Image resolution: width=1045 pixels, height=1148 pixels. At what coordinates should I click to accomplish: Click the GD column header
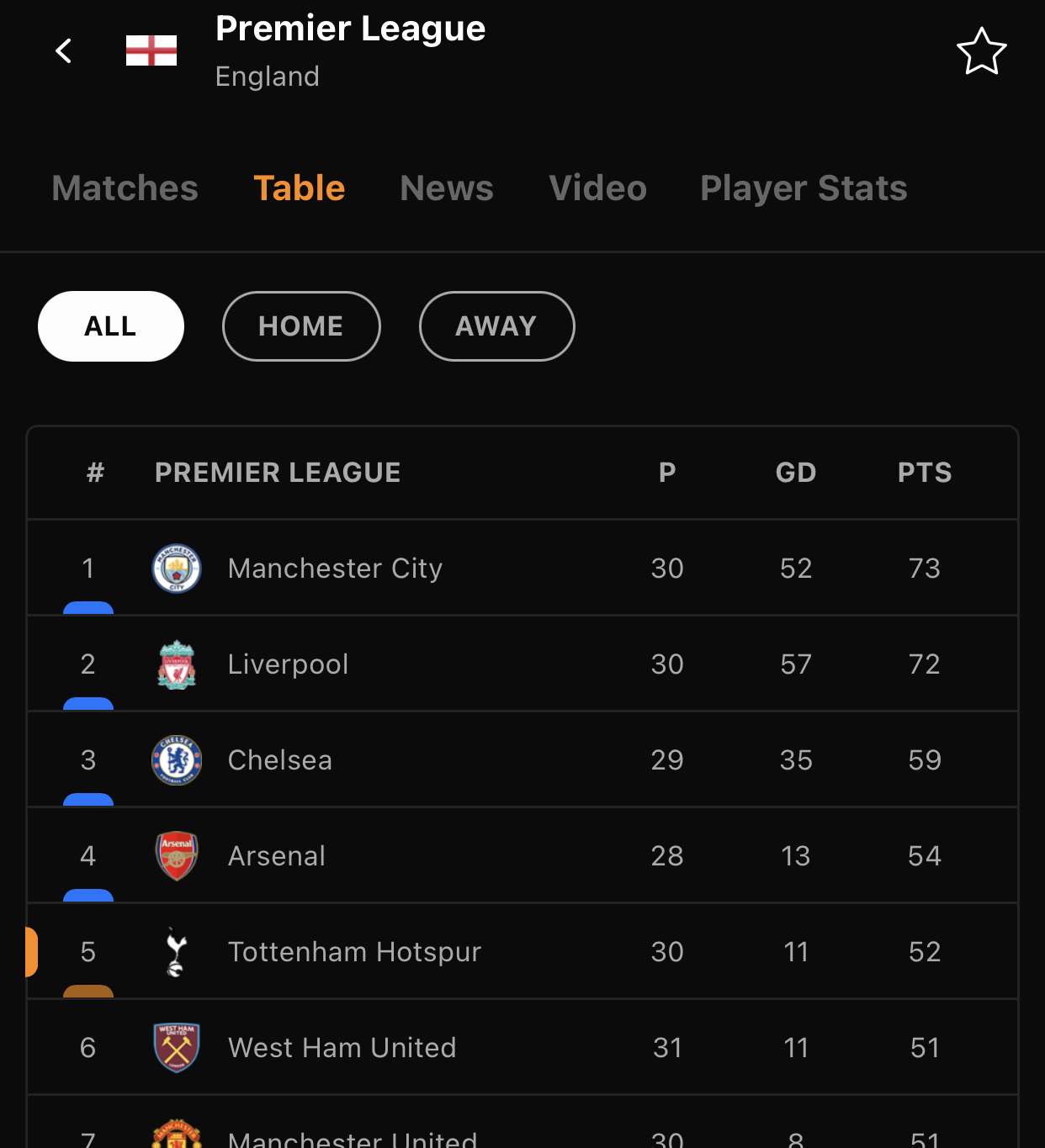tap(796, 473)
